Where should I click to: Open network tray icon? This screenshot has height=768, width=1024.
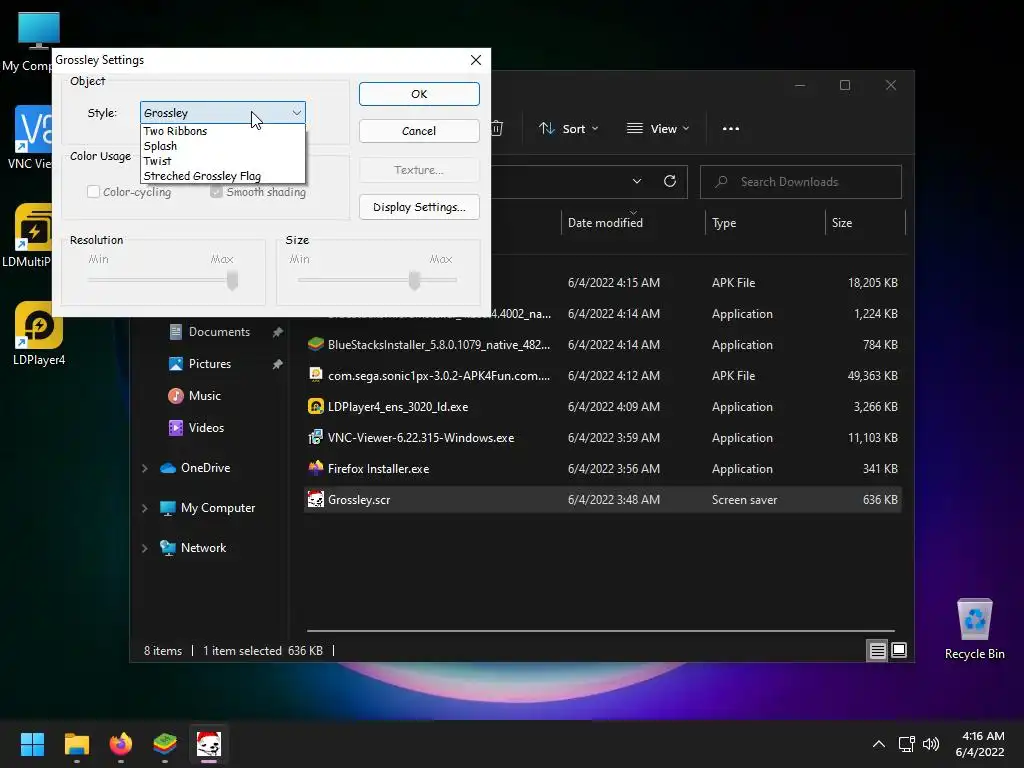(906, 744)
